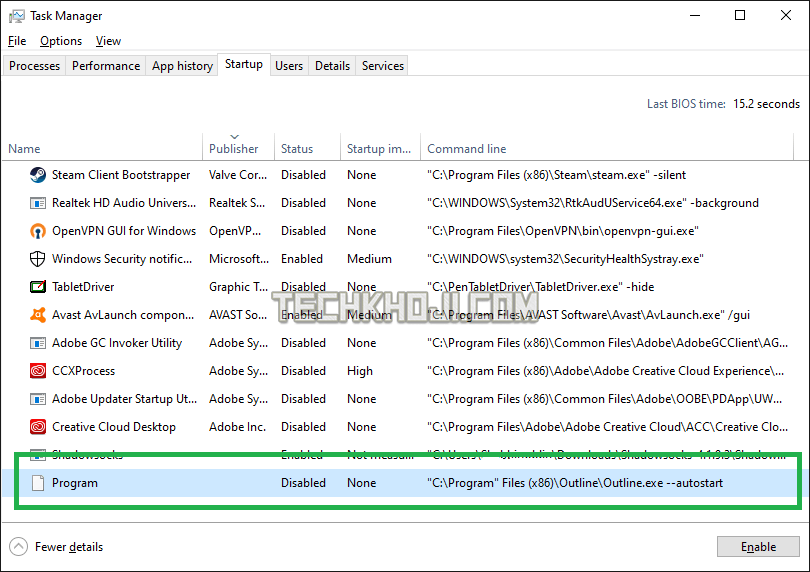This screenshot has width=810, height=572.
Task: Select the Steam Client Bootstrapper name text
Action: (121, 175)
